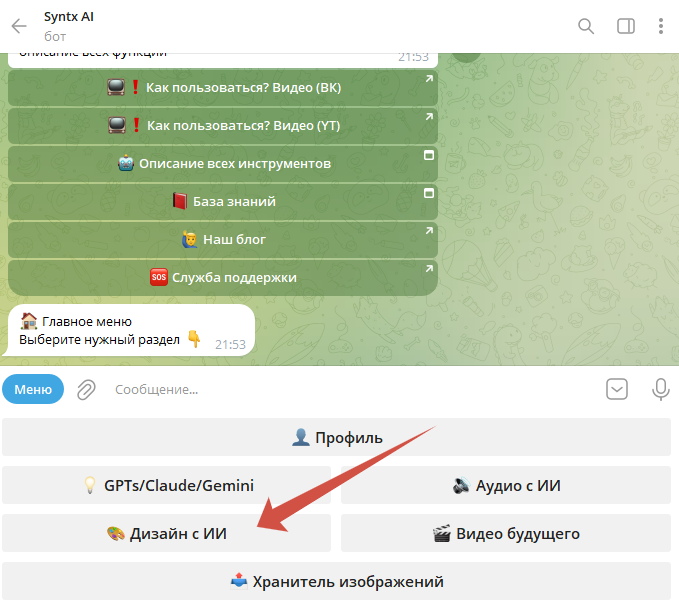The width and height of the screenshot is (679, 603).
Task: Select Видео будущего keyboard button
Action: [x=506, y=533]
